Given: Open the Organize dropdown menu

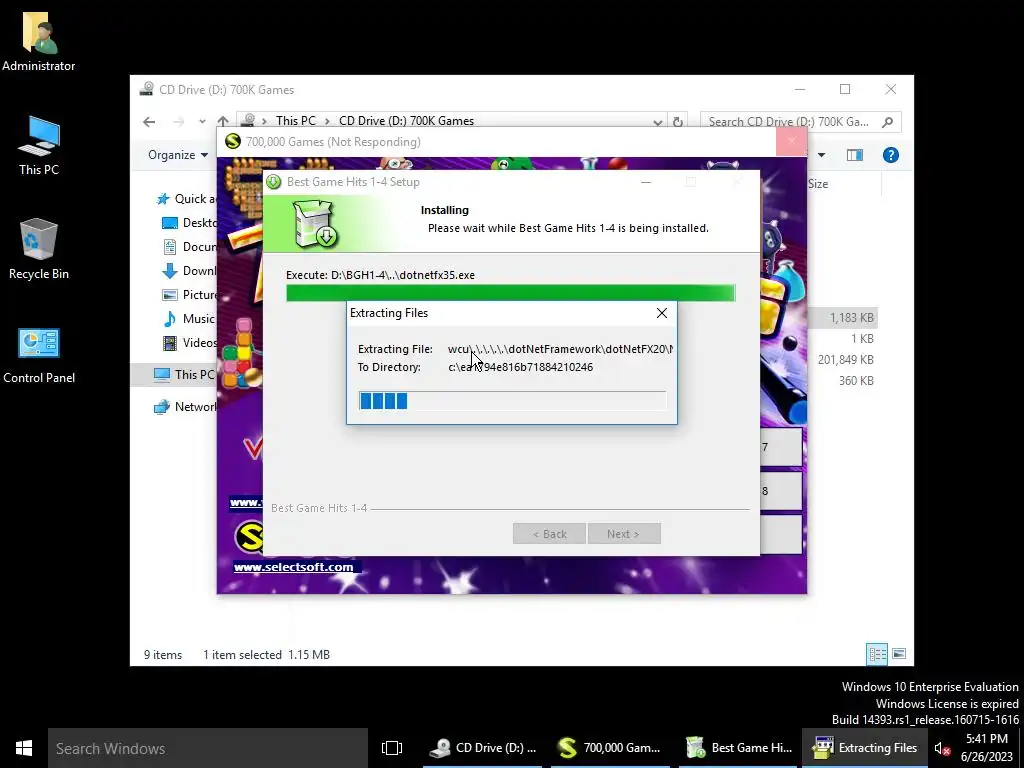Looking at the screenshot, I should 178,155.
